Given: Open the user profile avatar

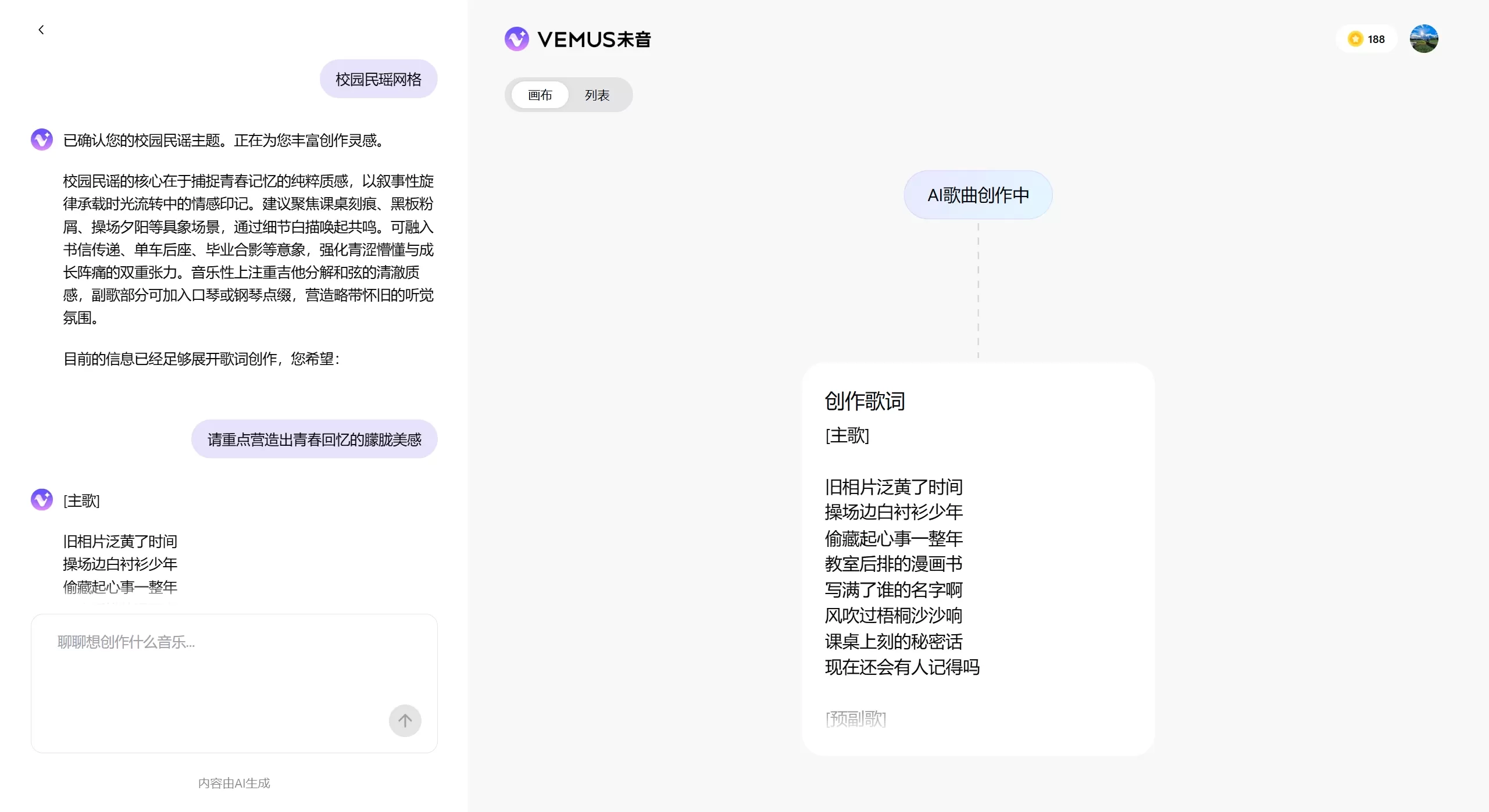Looking at the screenshot, I should (x=1423, y=39).
